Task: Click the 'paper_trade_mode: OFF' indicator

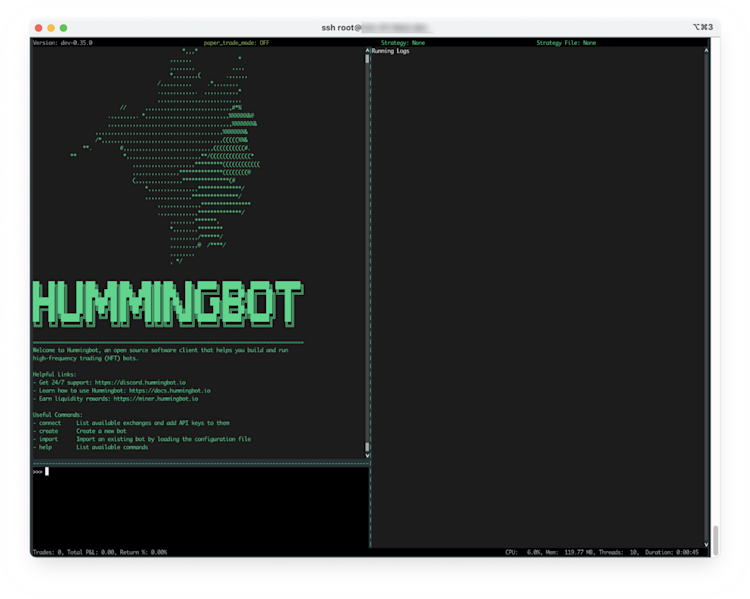Action: tap(236, 43)
